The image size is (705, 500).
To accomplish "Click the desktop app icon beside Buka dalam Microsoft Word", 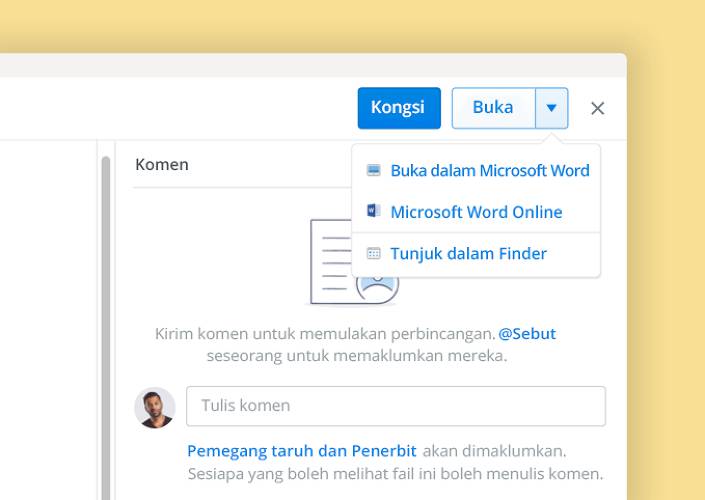I will (374, 170).
